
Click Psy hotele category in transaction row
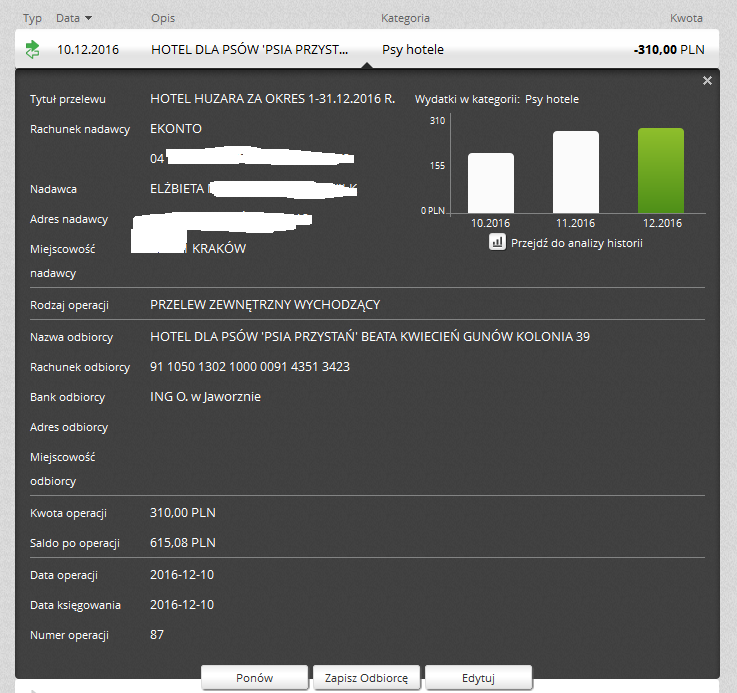coord(413,49)
